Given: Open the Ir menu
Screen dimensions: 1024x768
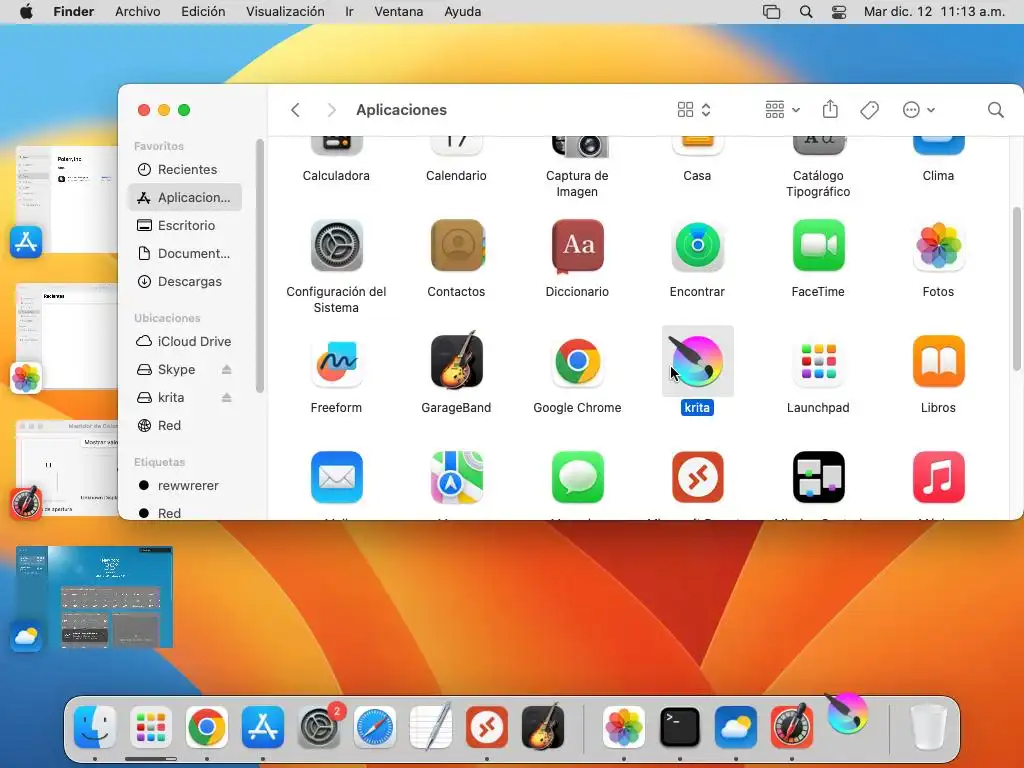Looking at the screenshot, I should [349, 12].
